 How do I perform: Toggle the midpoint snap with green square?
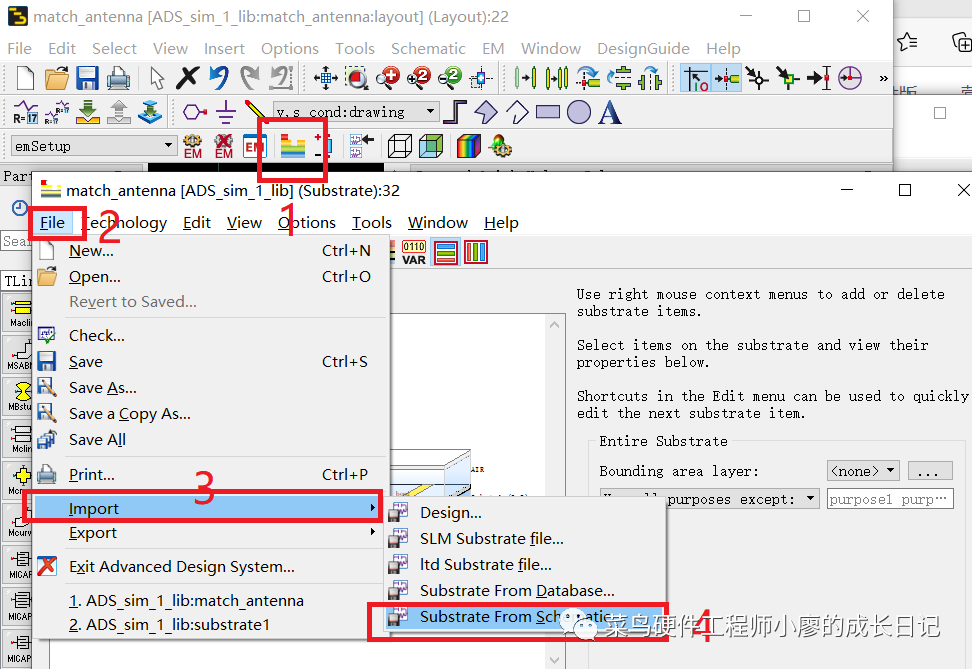pyautogui.click(x=788, y=78)
